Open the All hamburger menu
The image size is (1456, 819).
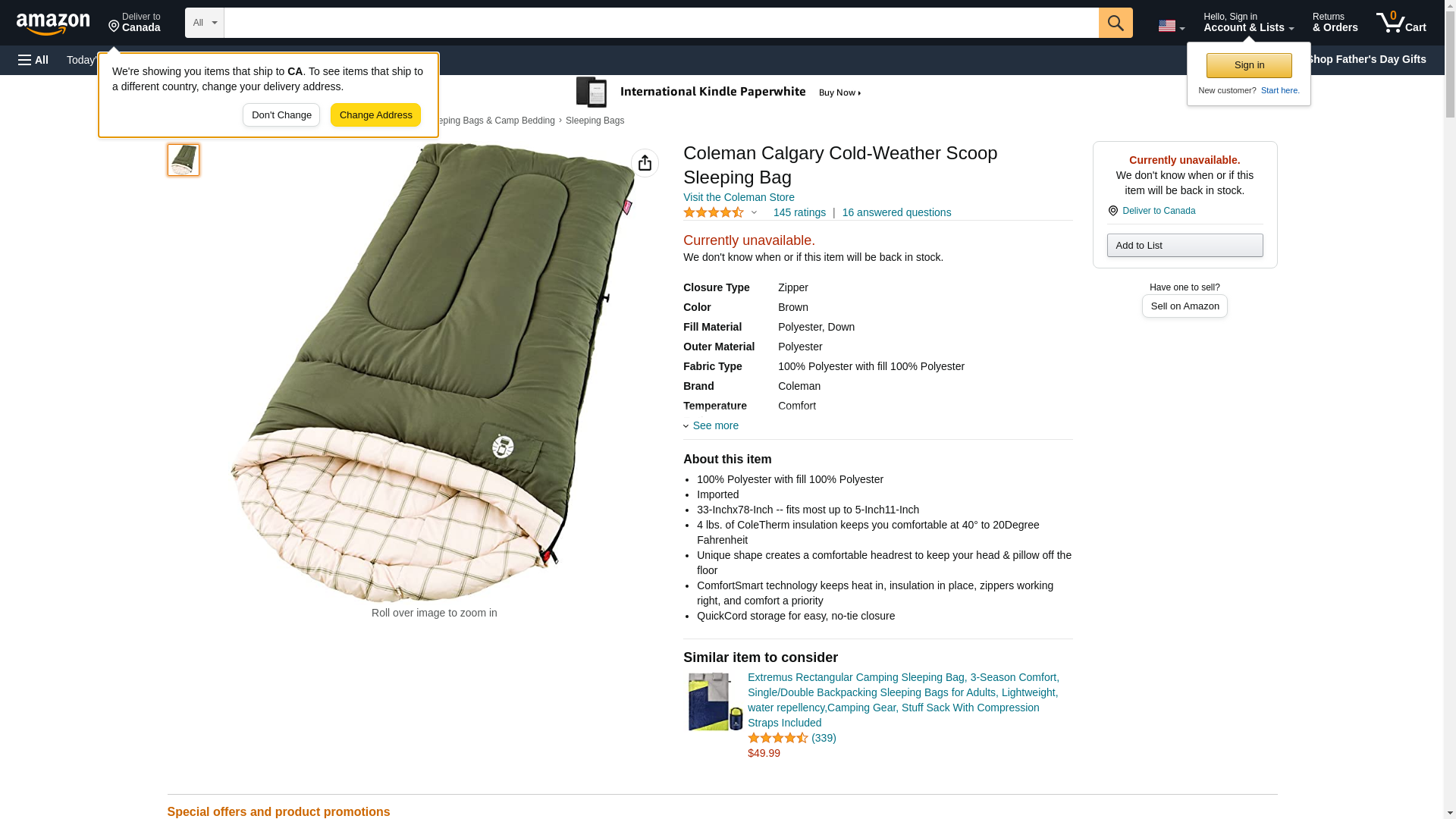coord(33,60)
